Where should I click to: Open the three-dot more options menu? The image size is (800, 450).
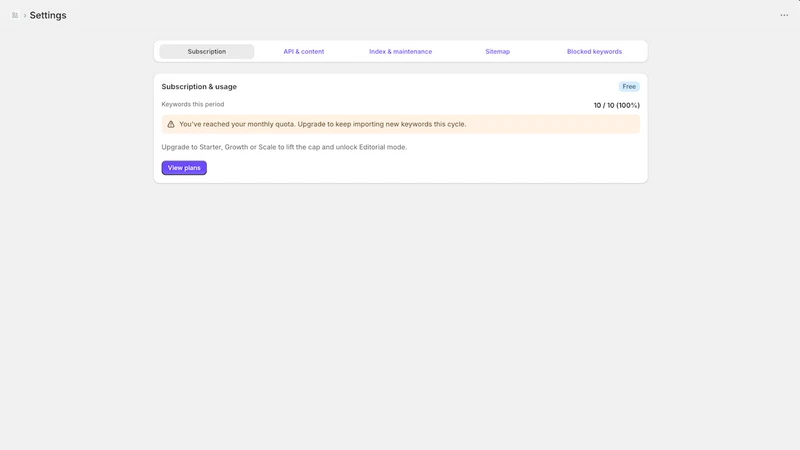(784, 15)
